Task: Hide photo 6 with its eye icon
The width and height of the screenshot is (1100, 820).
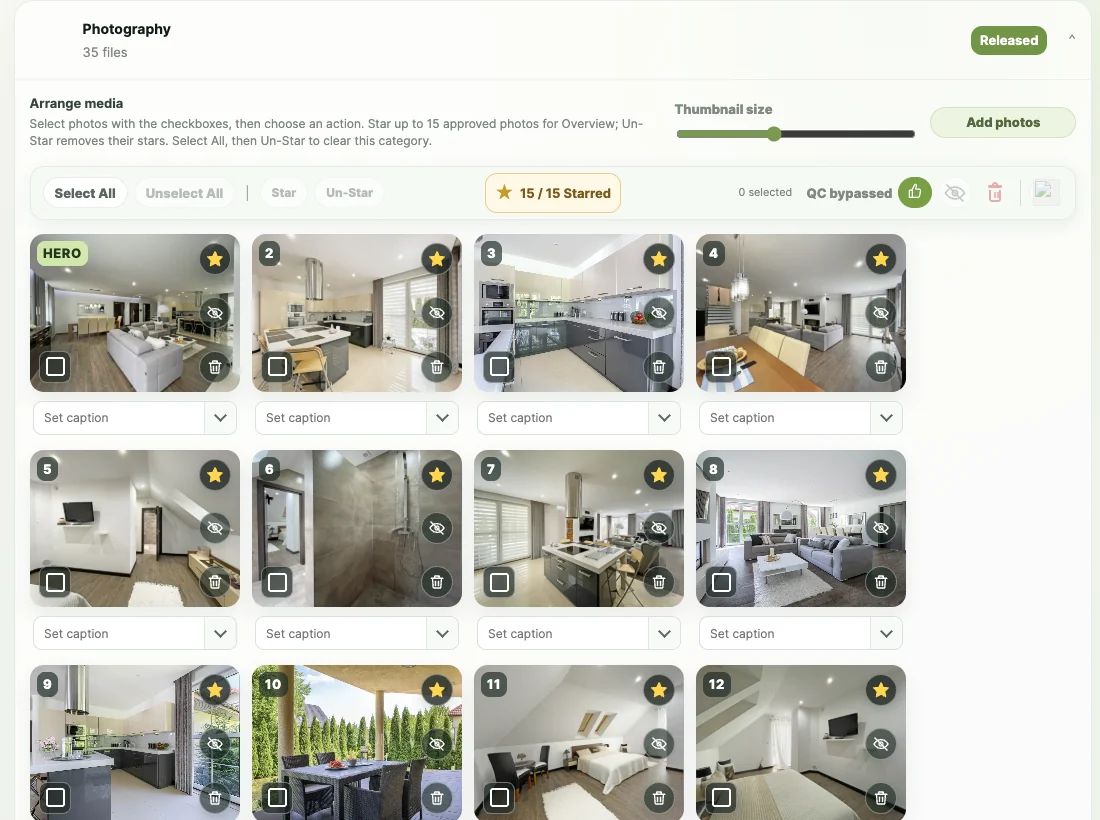Action: click(437, 528)
